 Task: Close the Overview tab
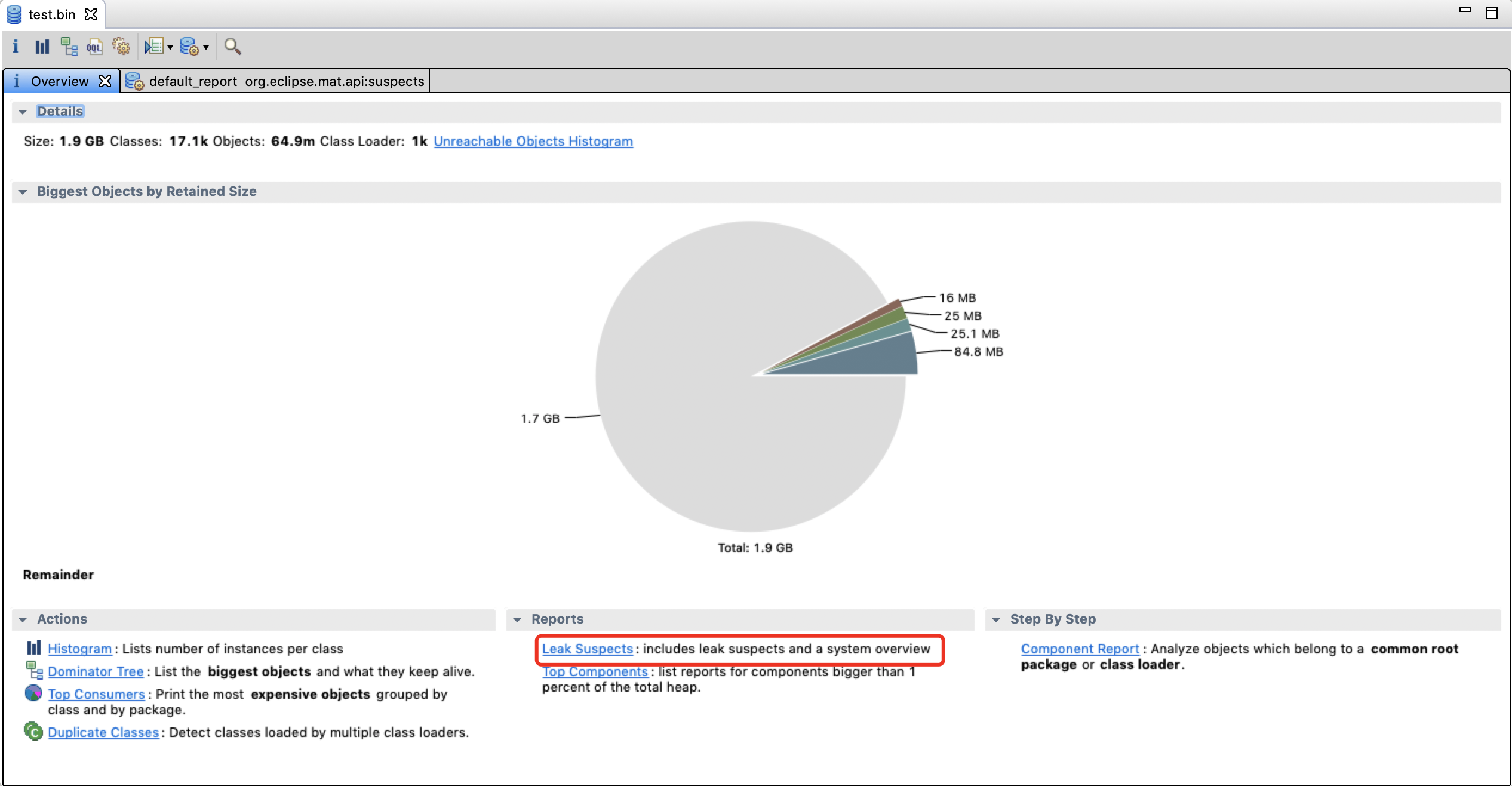pyautogui.click(x=105, y=81)
